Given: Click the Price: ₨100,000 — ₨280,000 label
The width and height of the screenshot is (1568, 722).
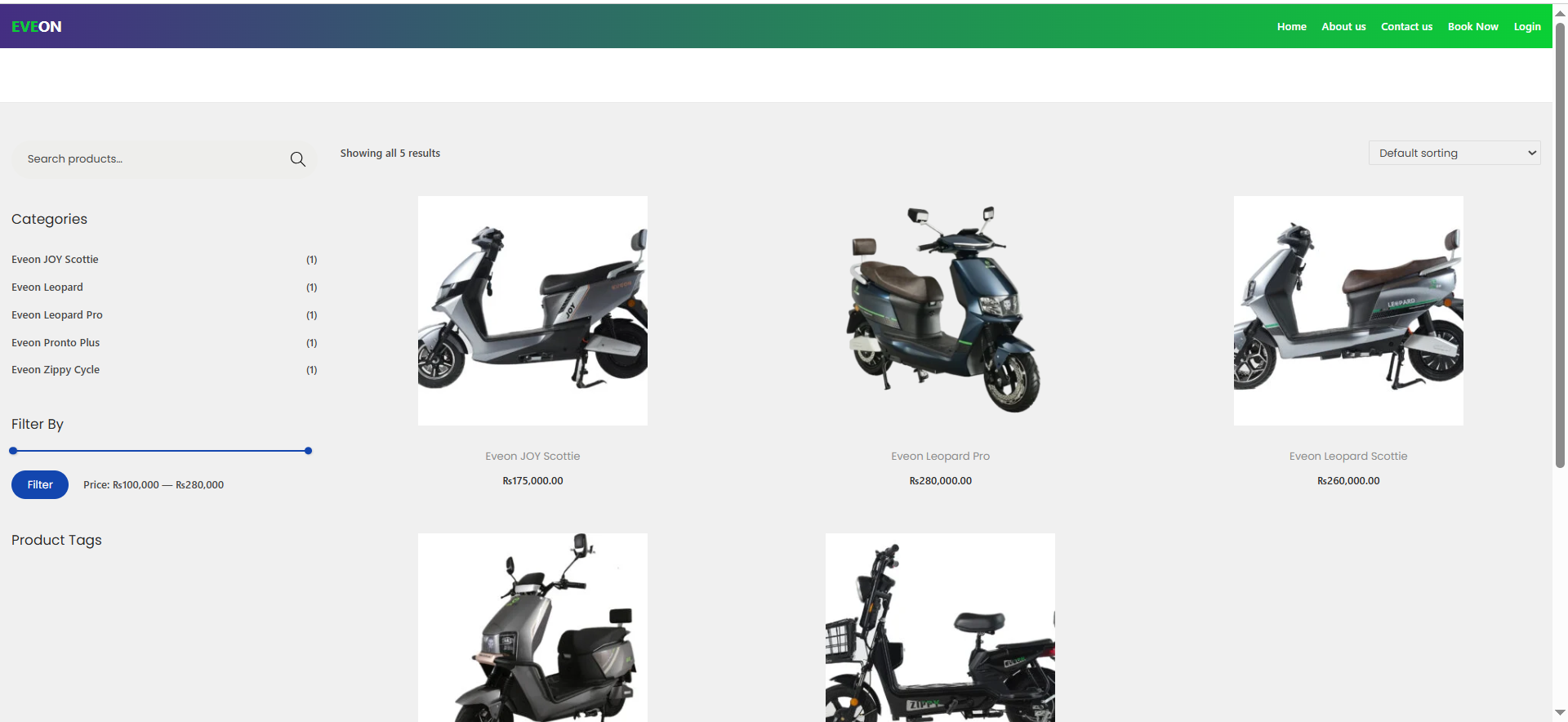Looking at the screenshot, I should (154, 485).
